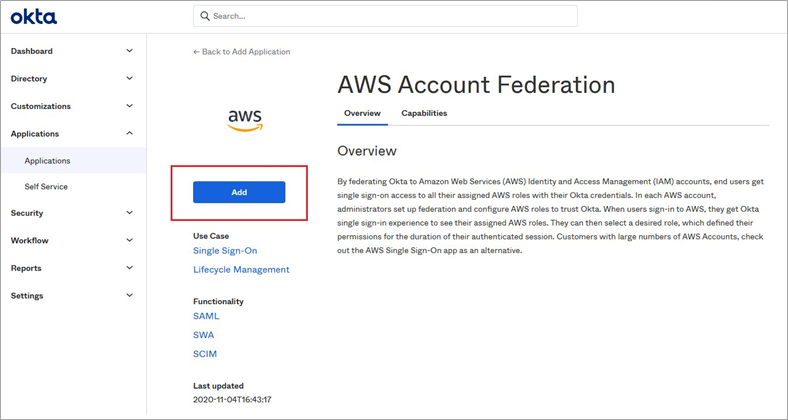
Task: Click the blue Add button
Action: (x=239, y=192)
